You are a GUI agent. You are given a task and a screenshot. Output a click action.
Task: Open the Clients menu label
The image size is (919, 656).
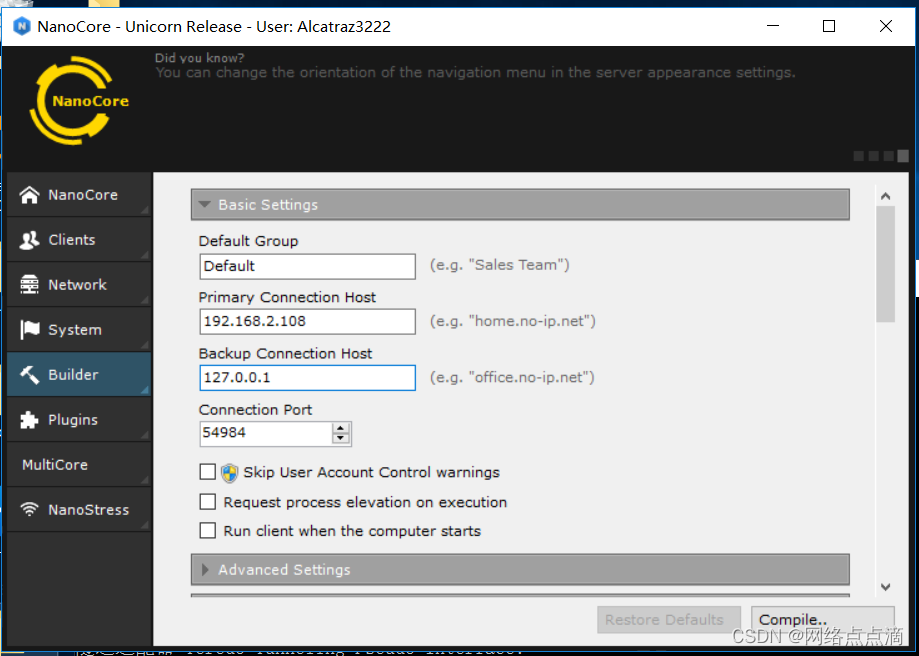coord(72,240)
